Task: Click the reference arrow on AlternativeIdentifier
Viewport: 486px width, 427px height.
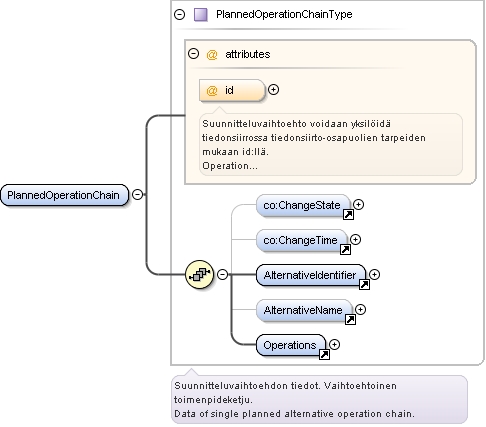Action: coord(364,285)
